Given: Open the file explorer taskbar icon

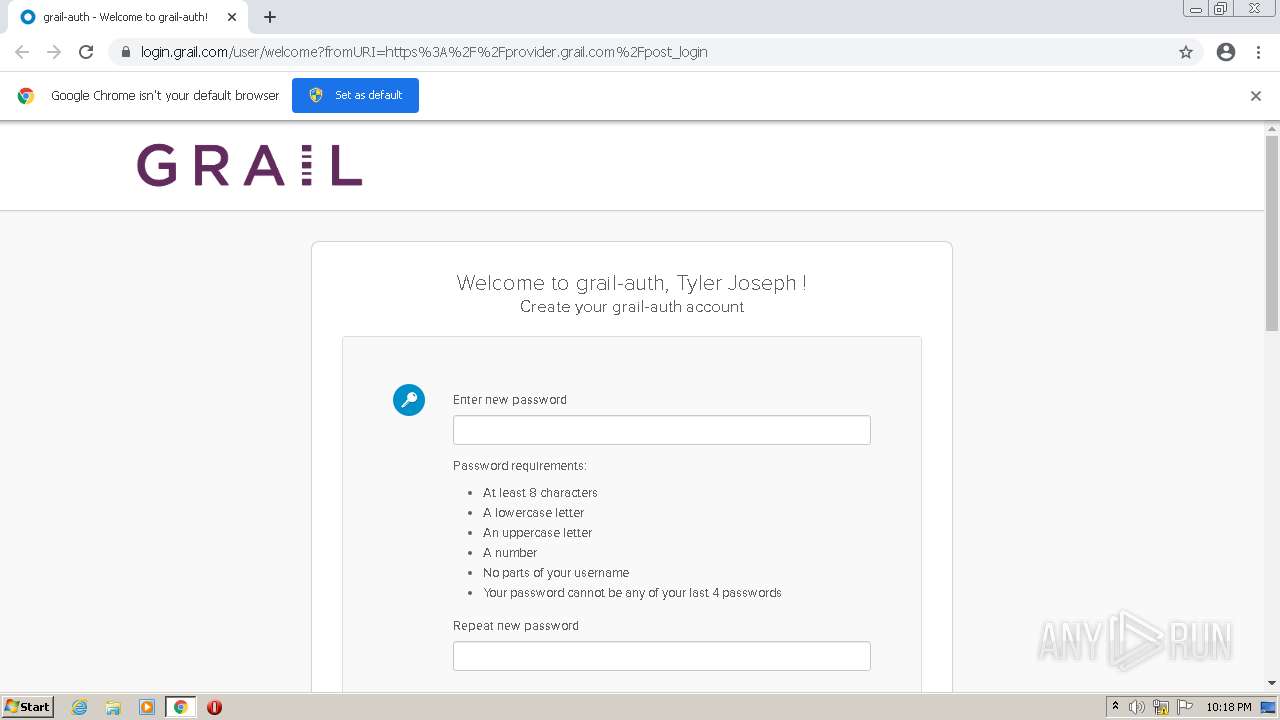Looking at the screenshot, I should pyautogui.click(x=113, y=707).
